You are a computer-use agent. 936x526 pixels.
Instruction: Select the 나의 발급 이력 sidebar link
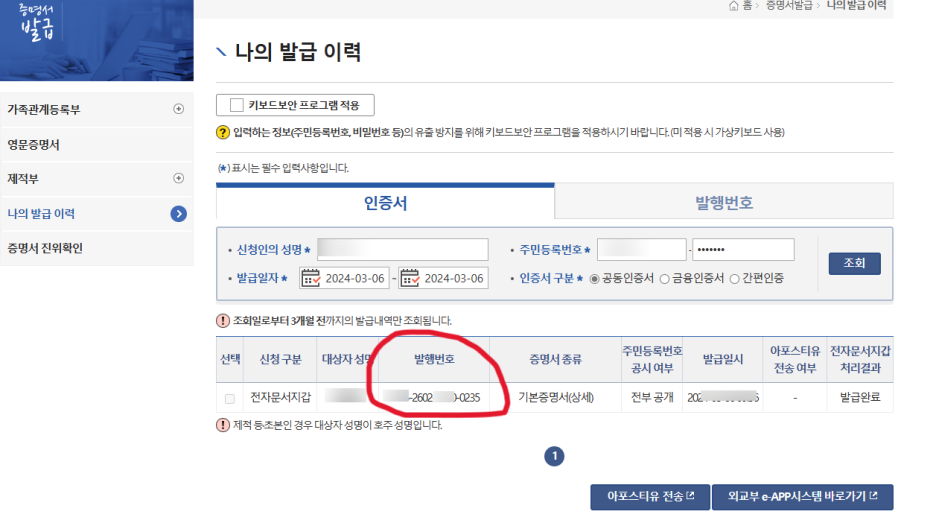pyautogui.click(x=41, y=214)
